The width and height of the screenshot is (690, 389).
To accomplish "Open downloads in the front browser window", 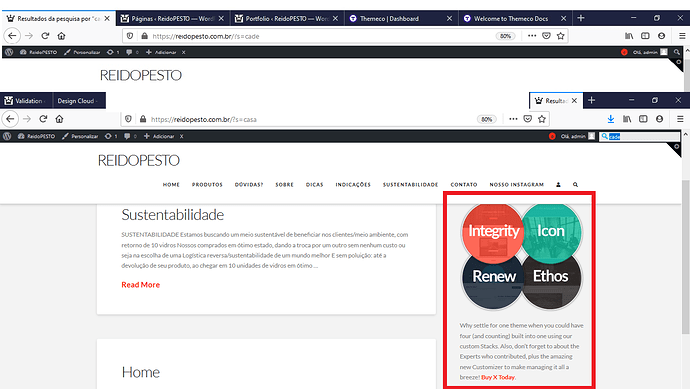I will point(610,119).
